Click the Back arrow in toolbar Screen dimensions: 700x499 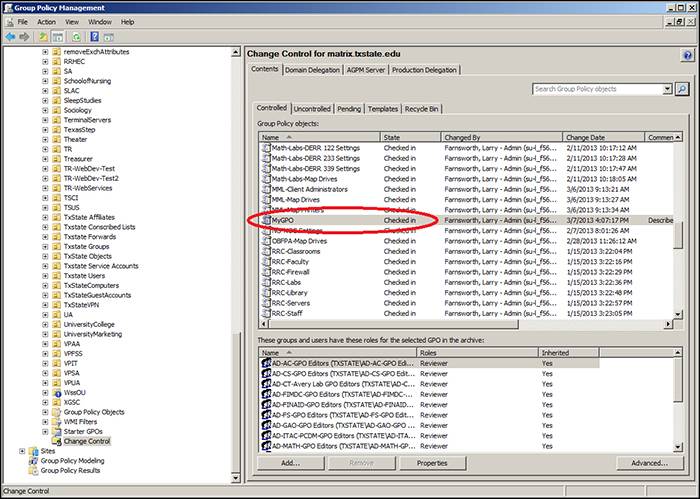(x=10, y=37)
